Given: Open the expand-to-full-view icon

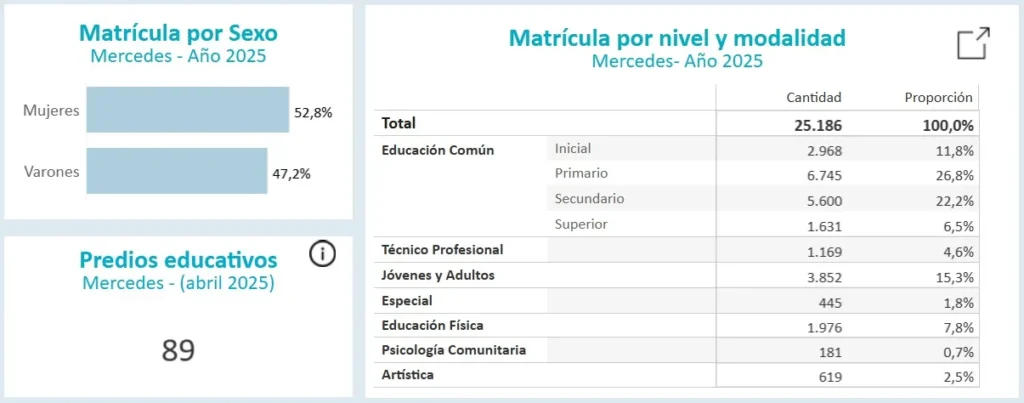Looking at the screenshot, I should point(973,44).
